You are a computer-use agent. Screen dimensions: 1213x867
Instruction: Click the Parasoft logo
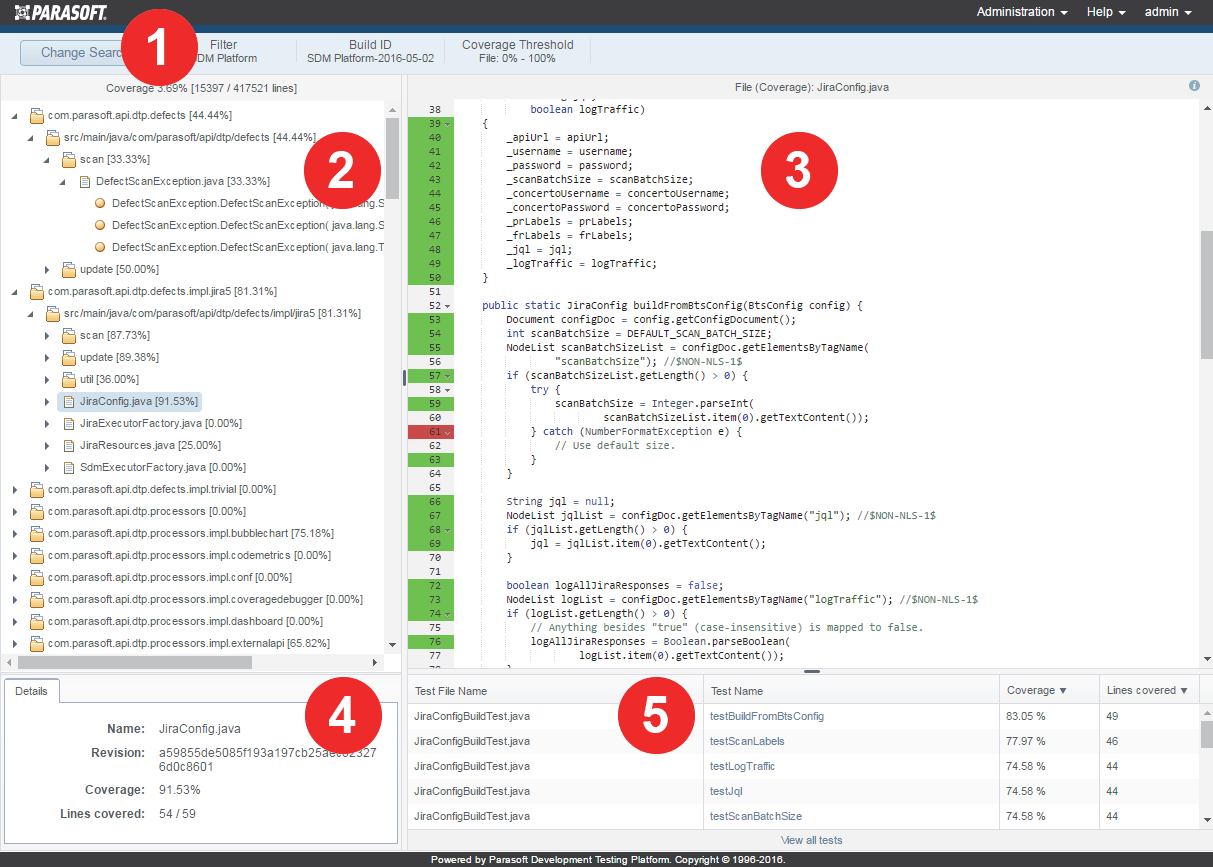click(60, 12)
